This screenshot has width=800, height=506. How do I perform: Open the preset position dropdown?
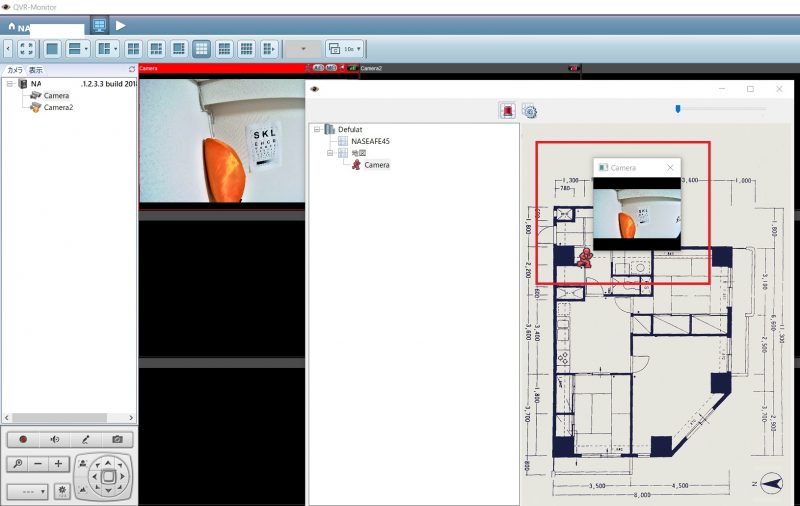click(x=28, y=492)
